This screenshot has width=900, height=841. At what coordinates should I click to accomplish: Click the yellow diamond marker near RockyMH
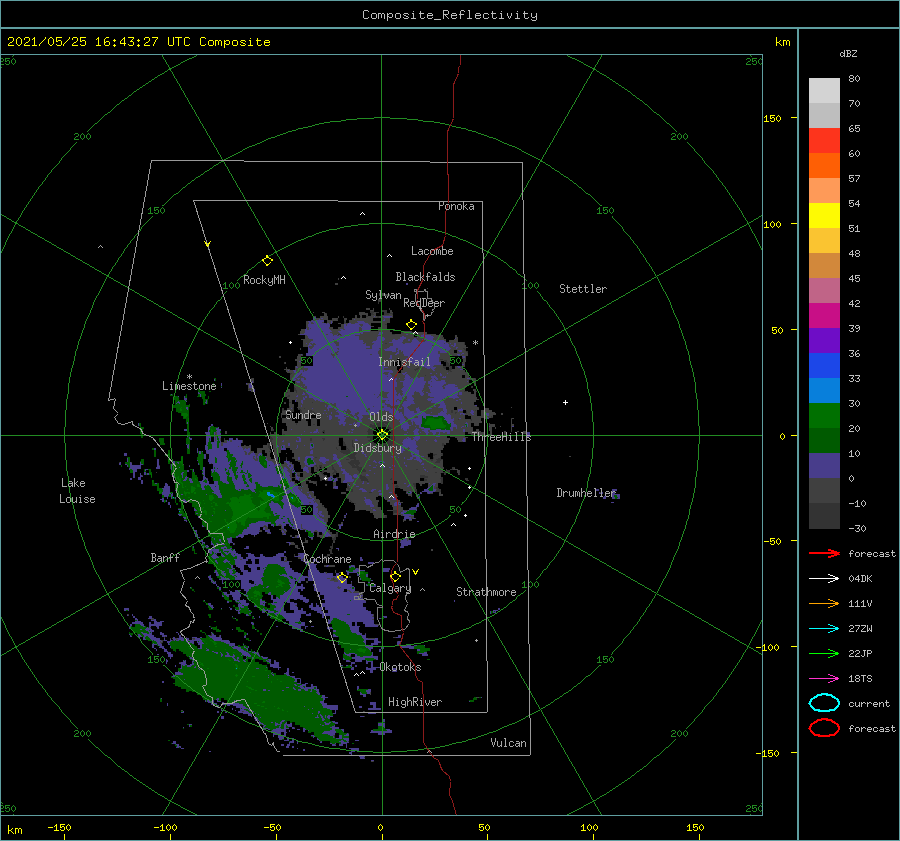267,261
